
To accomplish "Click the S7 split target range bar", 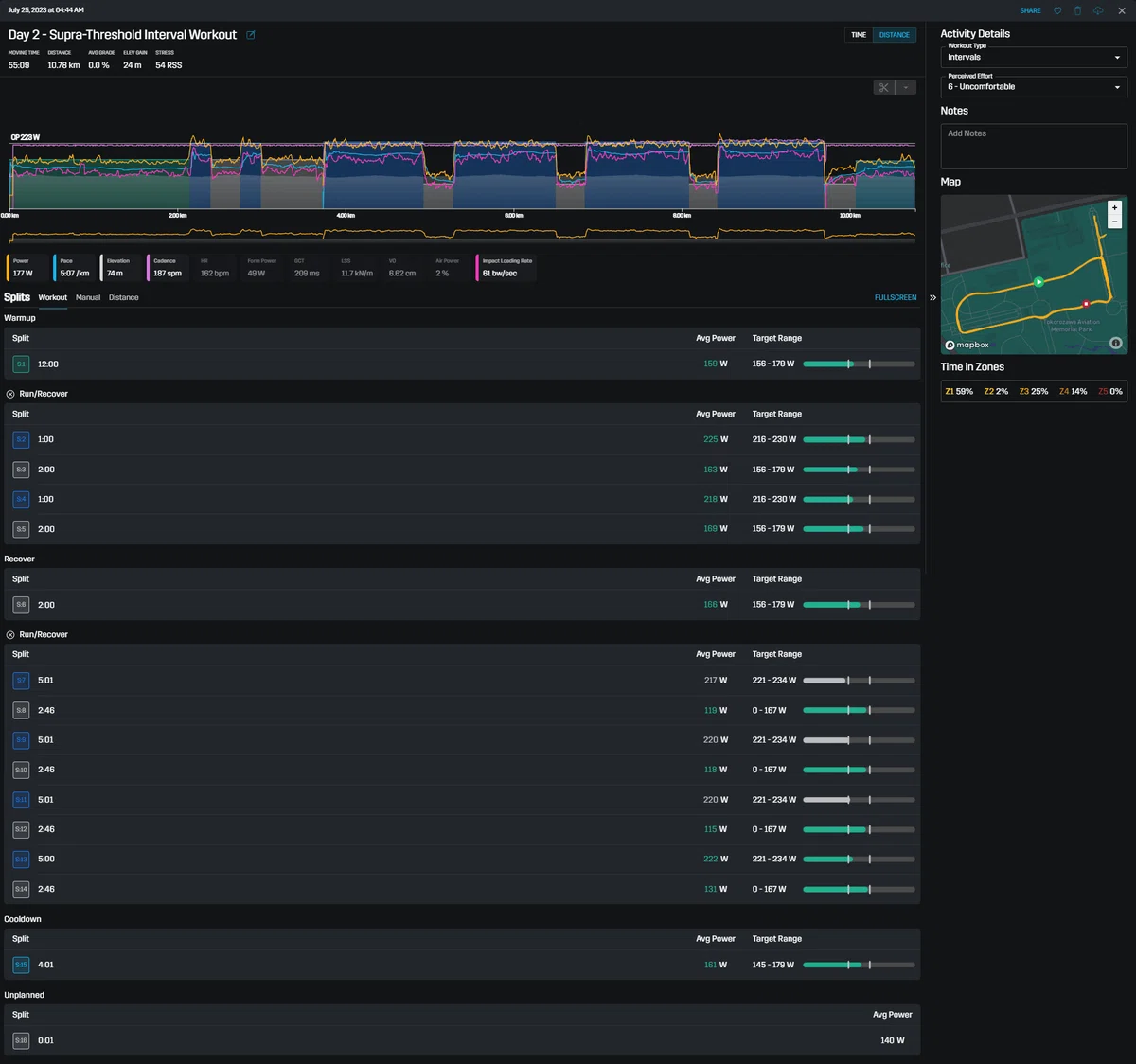I will click(x=859, y=681).
